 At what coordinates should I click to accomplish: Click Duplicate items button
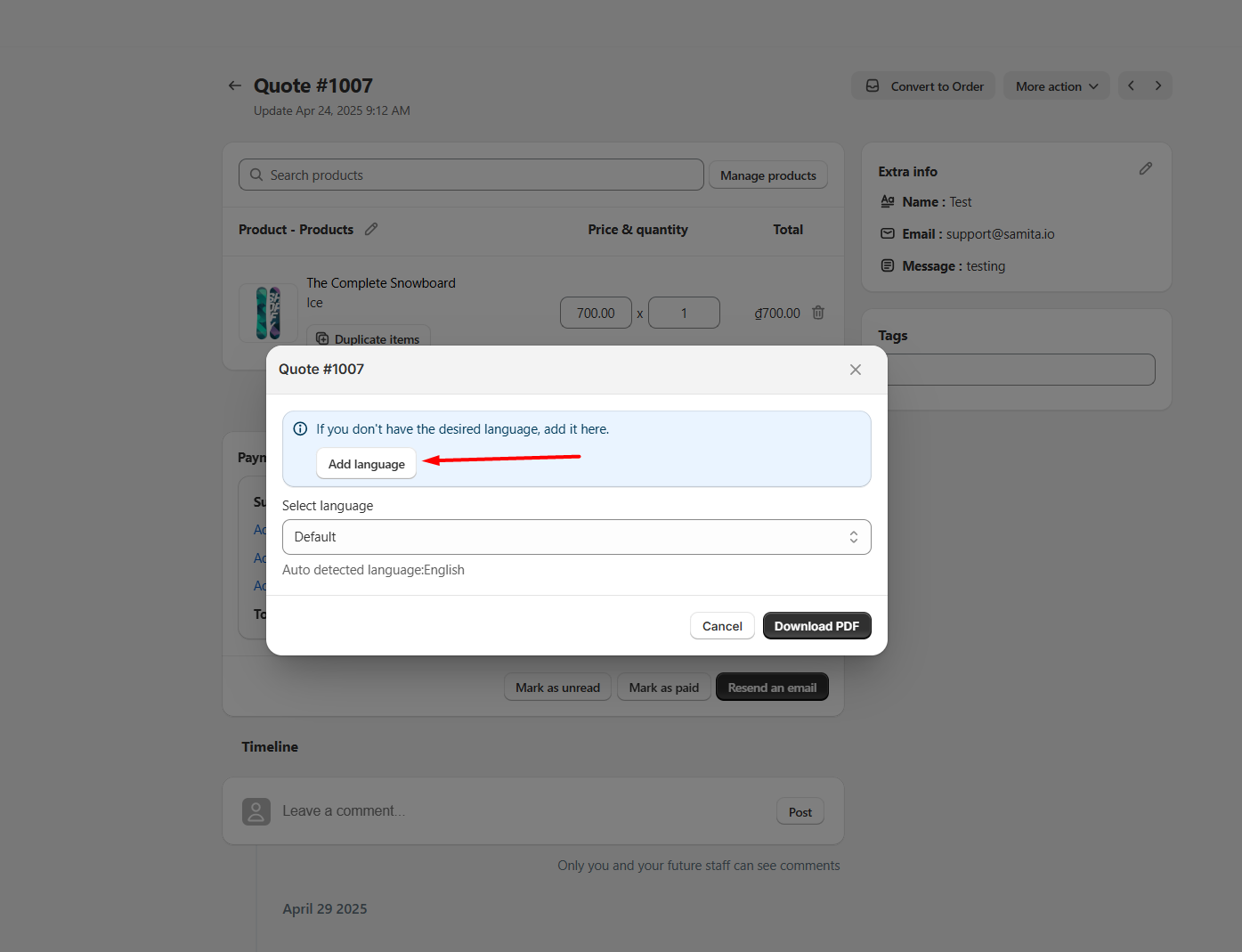[x=369, y=337]
